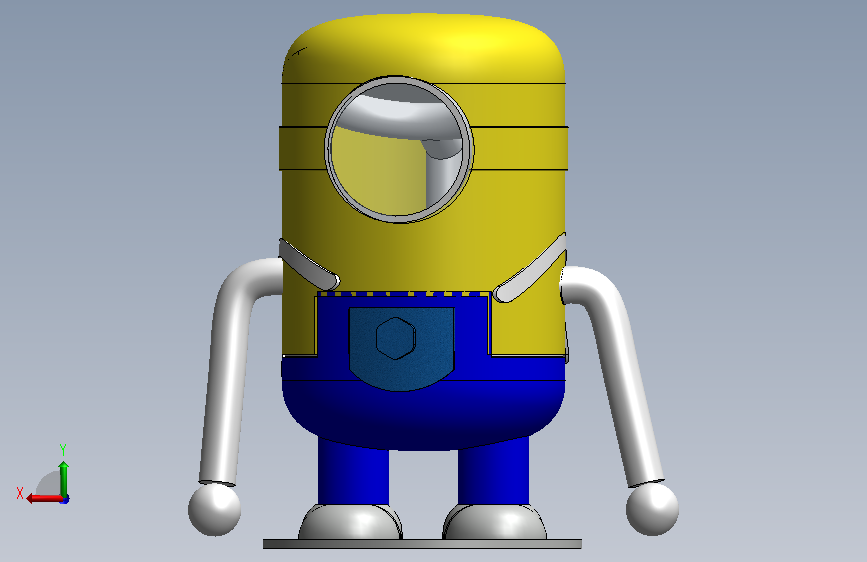Select the gray shoe on the viewer's right
This screenshot has width=867, height=562.
pyautogui.click(x=494, y=522)
